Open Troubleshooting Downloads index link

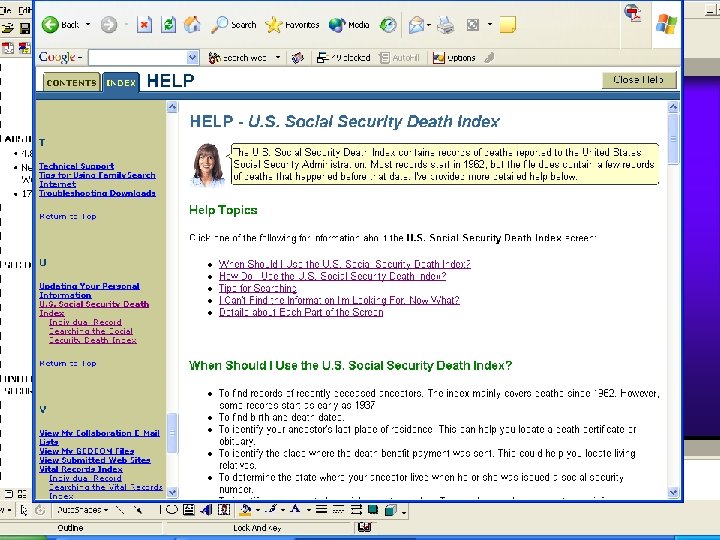97,193
